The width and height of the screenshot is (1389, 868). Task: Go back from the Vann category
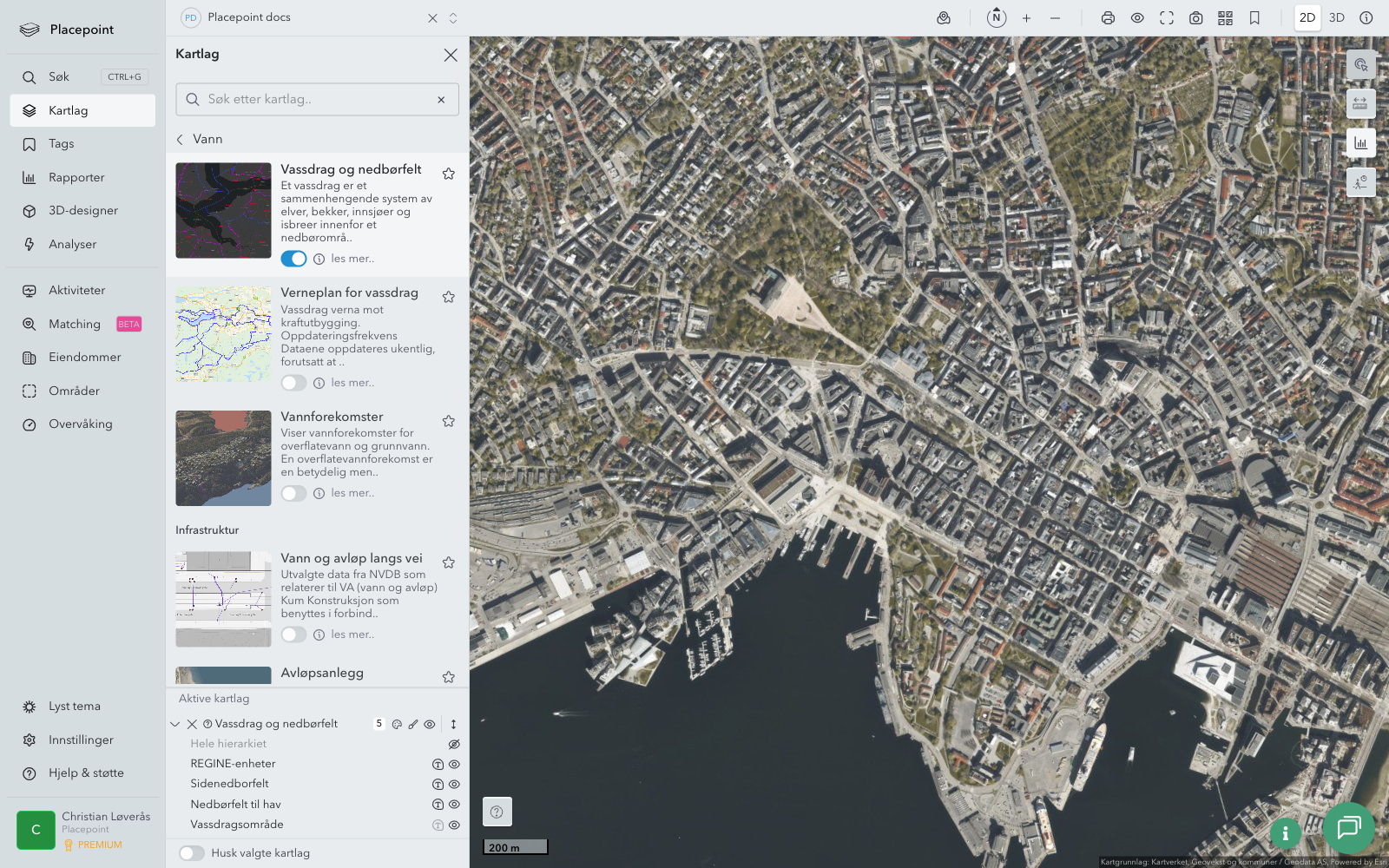tap(181, 139)
